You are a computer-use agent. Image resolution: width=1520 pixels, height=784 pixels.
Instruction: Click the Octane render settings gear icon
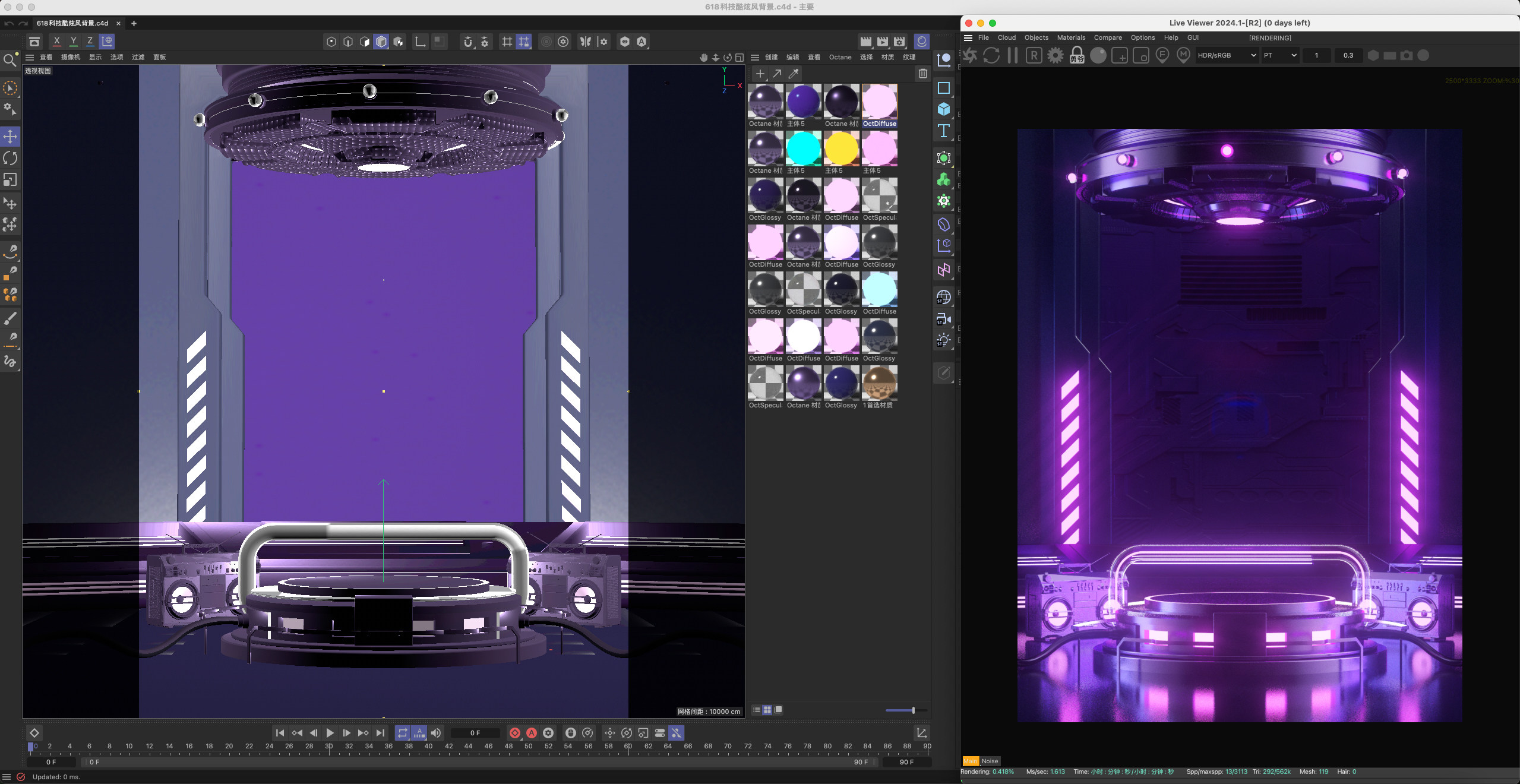point(1055,56)
